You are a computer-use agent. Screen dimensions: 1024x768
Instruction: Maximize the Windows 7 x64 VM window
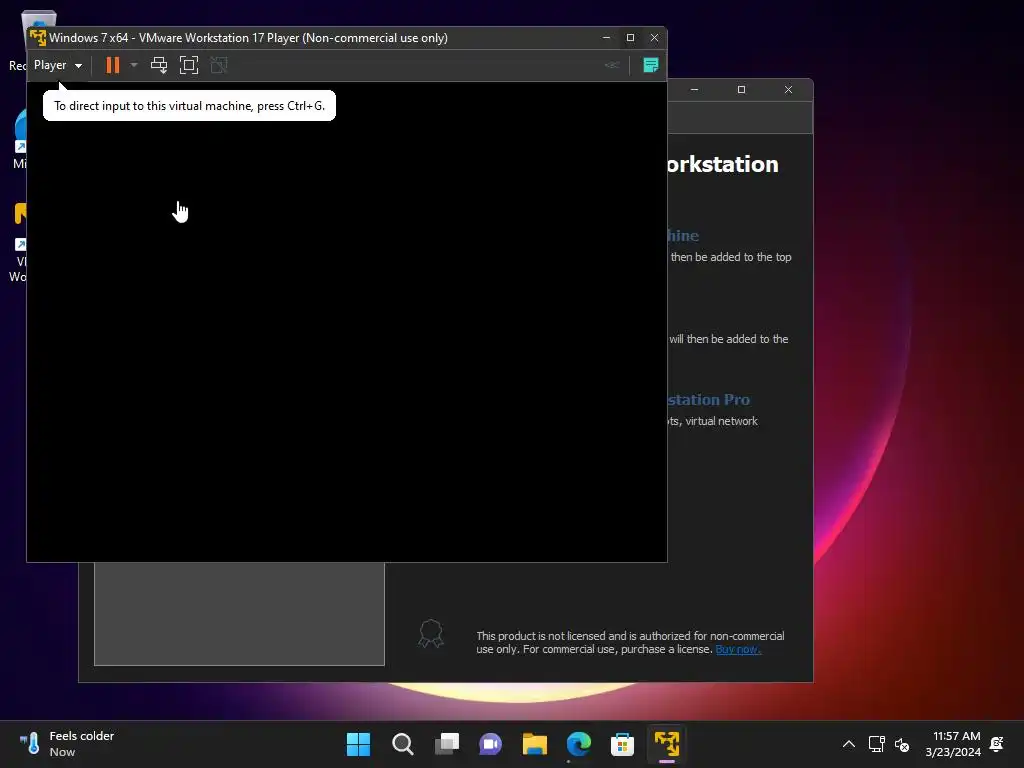(630, 38)
